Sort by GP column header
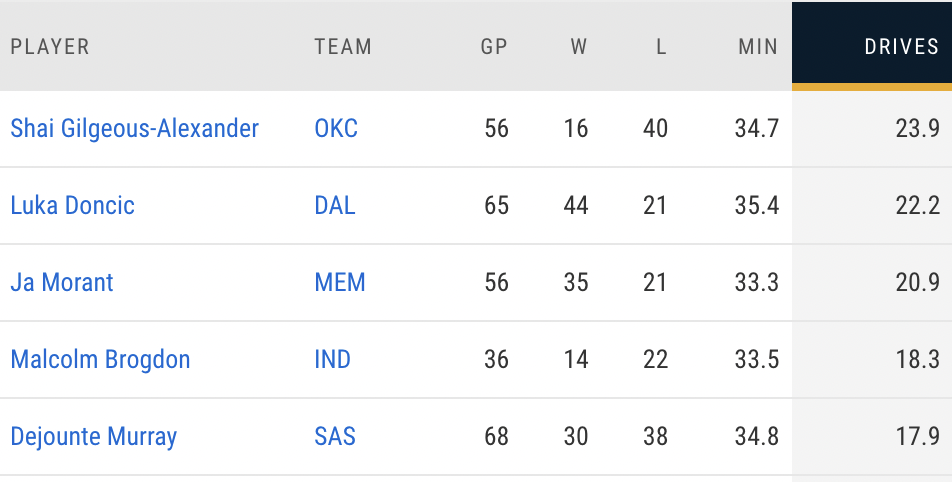Viewport: 952px width, 482px height. 494,47
